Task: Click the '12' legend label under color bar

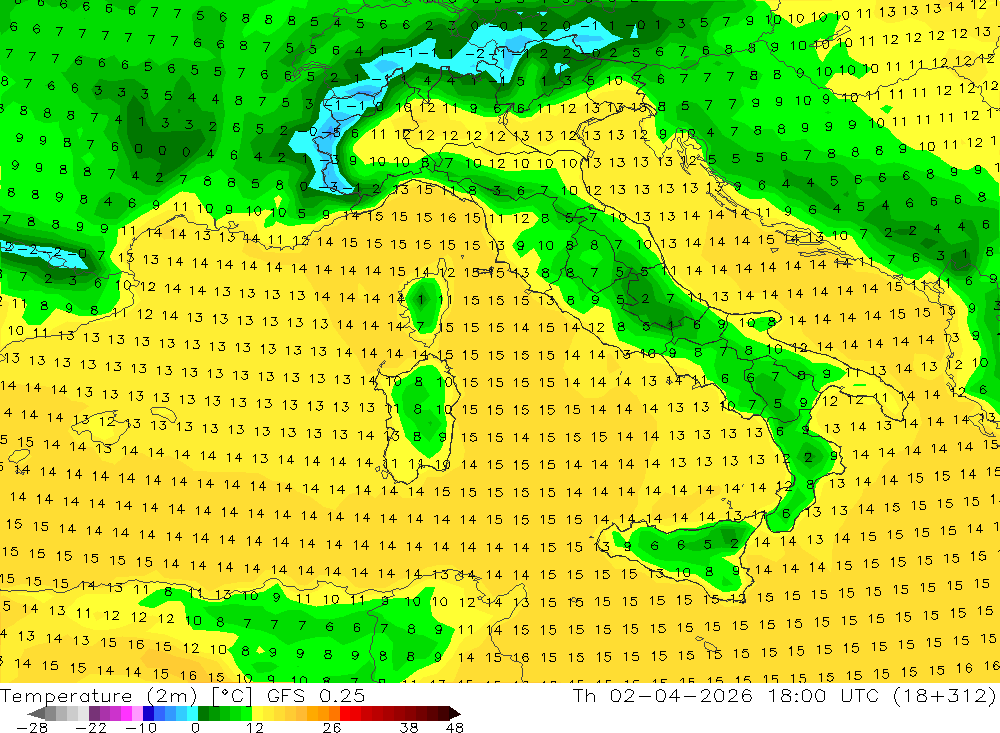Action: [255, 727]
